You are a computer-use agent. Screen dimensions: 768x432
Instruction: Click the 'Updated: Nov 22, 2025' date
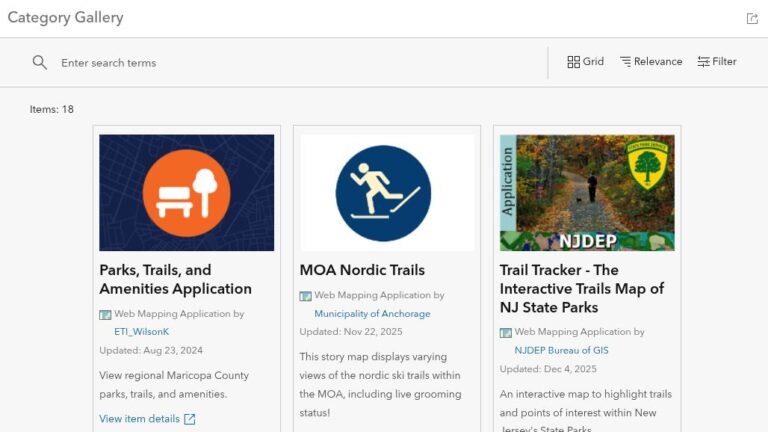click(351, 332)
